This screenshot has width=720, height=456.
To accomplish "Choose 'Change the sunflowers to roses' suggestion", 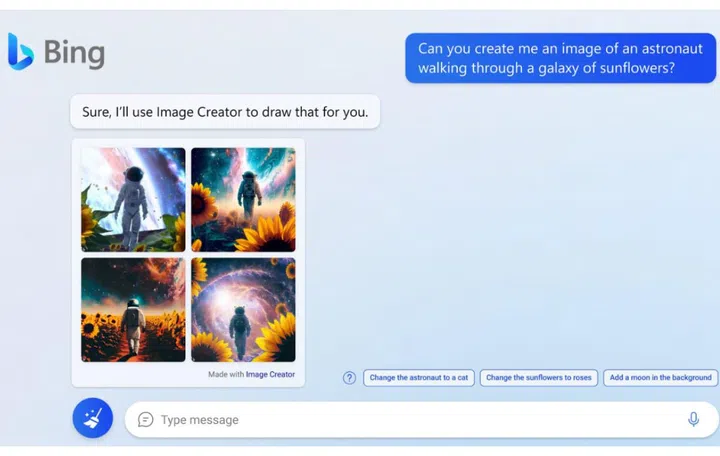I will [x=539, y=378].
